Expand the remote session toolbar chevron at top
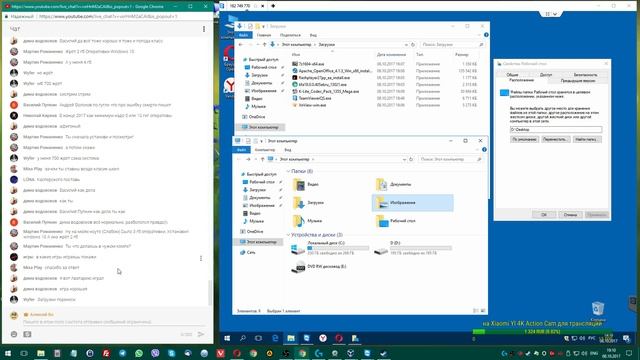The width and height of the screenshot is (640, 360). pos(555,14)
